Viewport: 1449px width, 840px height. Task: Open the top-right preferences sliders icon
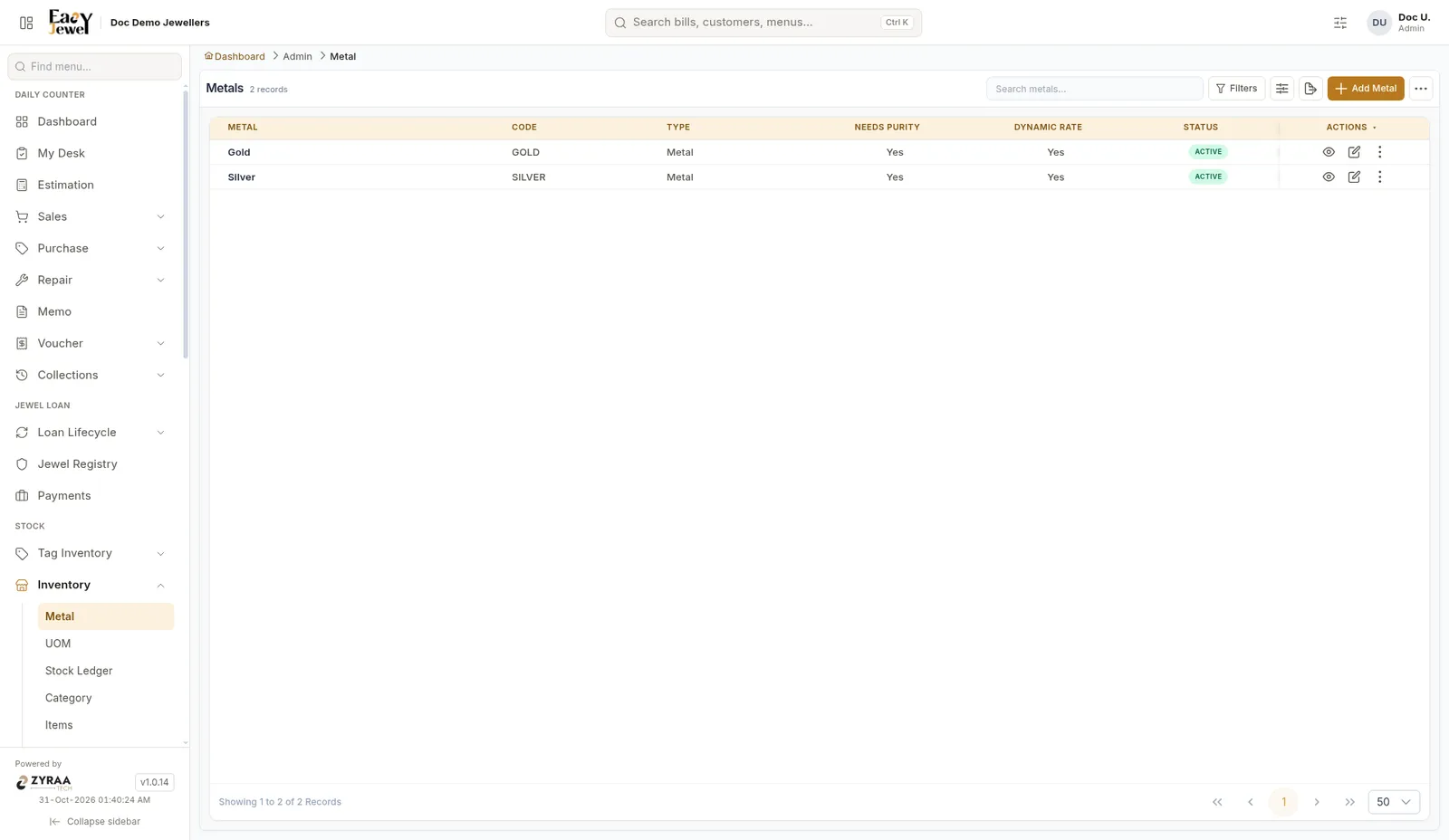pyautogui.click(x=1340, y=23)
